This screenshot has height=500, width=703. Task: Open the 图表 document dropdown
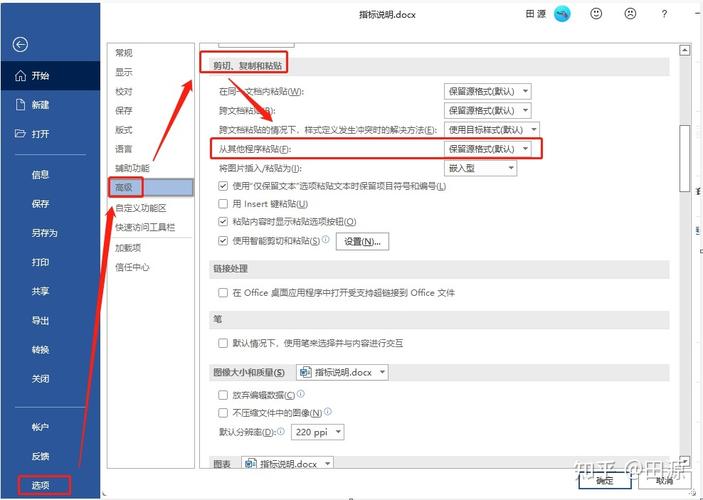coord(287,463)
